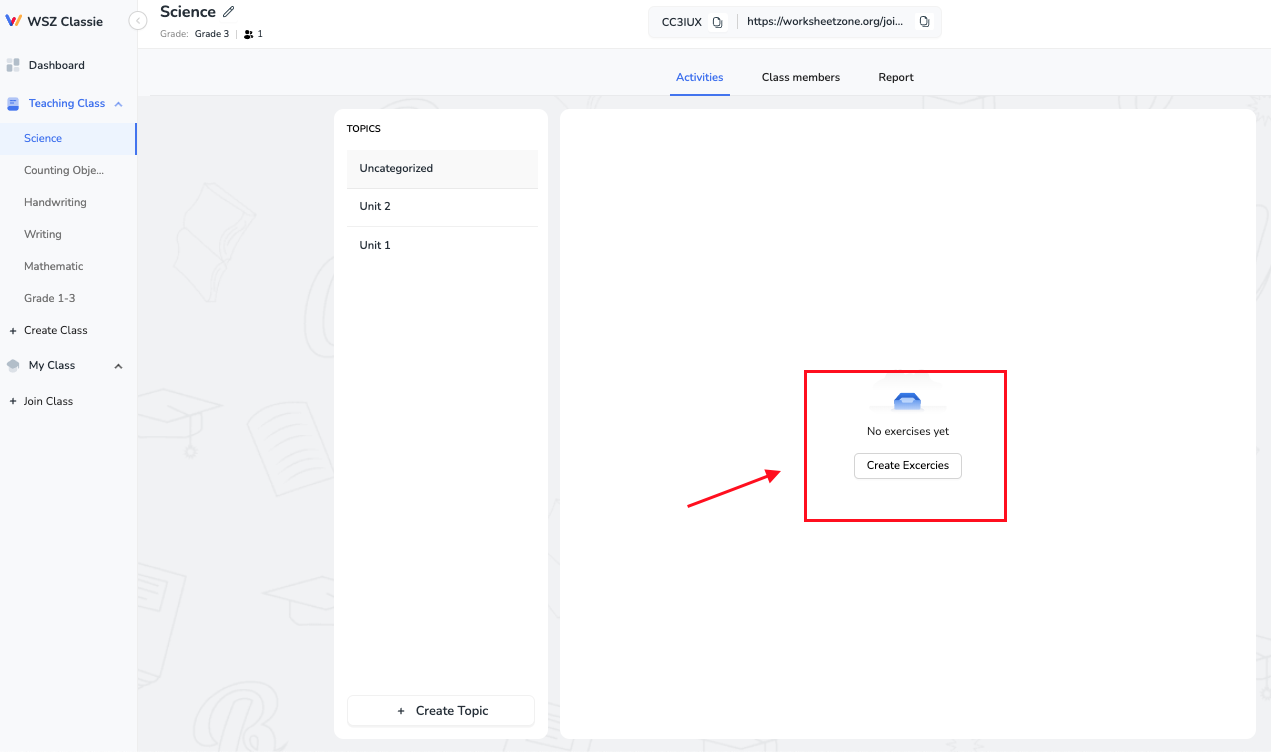This screenshot has width=1271, height=752.
Task: Click the Science class title
Action: click(188, 12)
